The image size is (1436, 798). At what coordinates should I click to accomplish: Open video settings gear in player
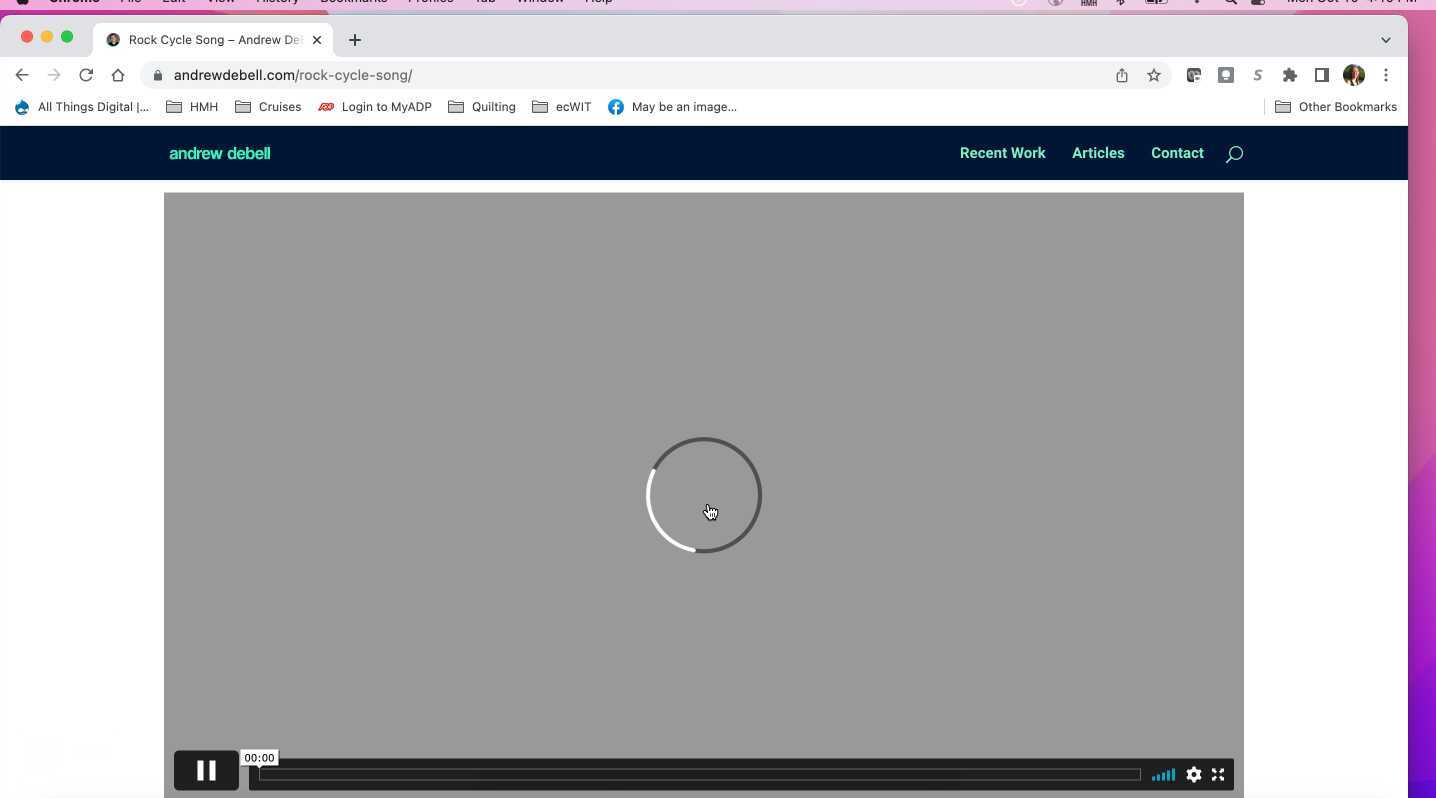tap(1193, 774)
